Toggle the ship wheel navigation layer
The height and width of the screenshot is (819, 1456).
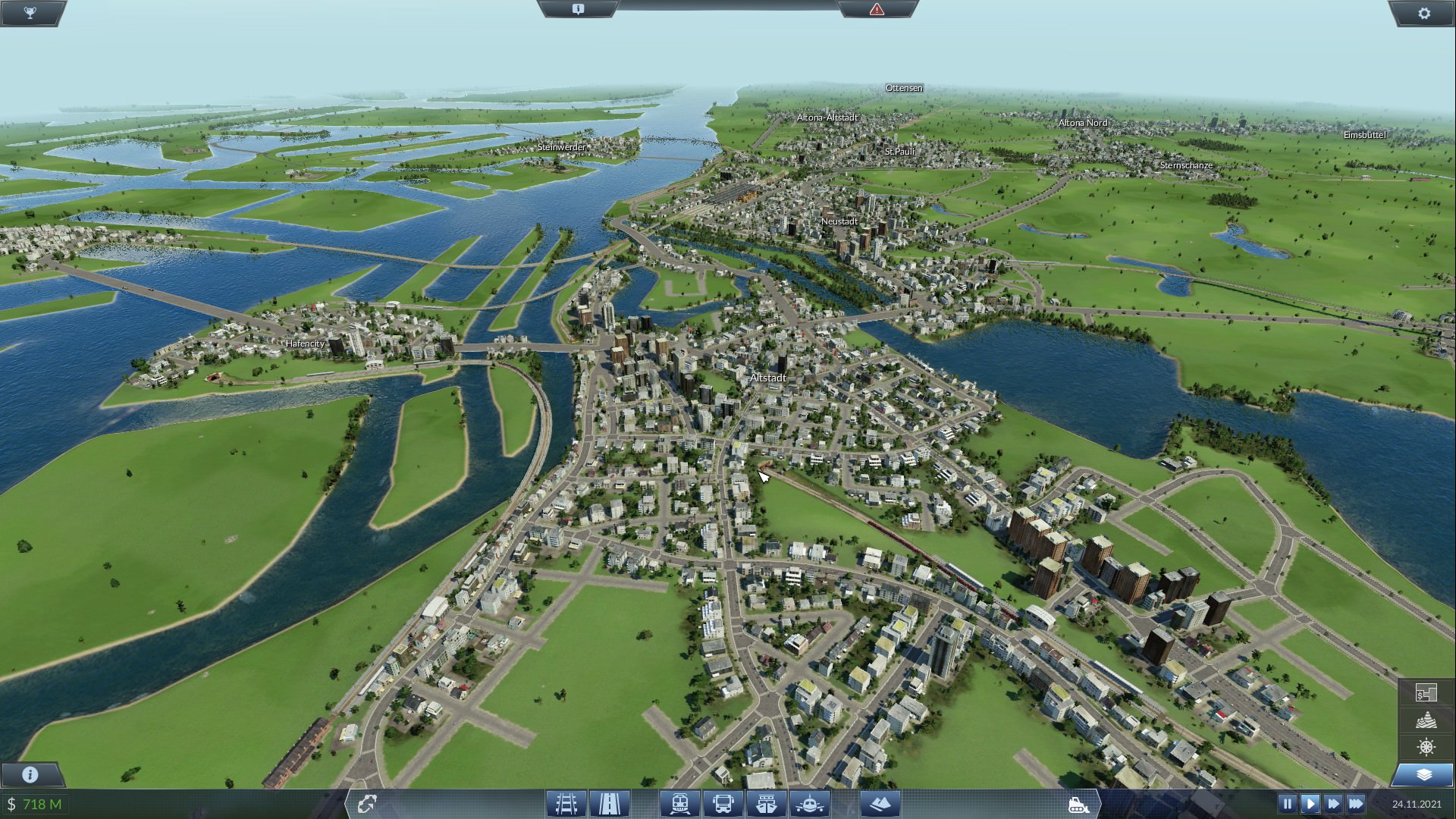coord(1426,747)
